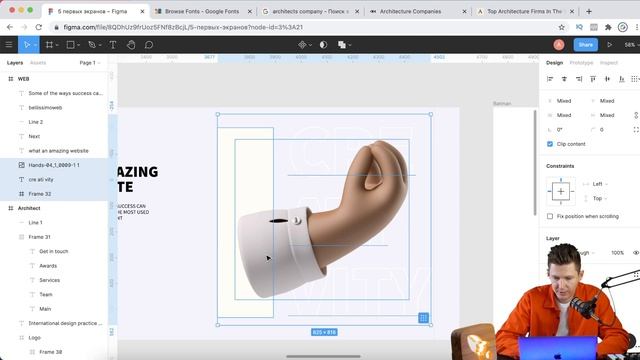
Task: Select the Get in touch text layer
Action: (53, 251)
